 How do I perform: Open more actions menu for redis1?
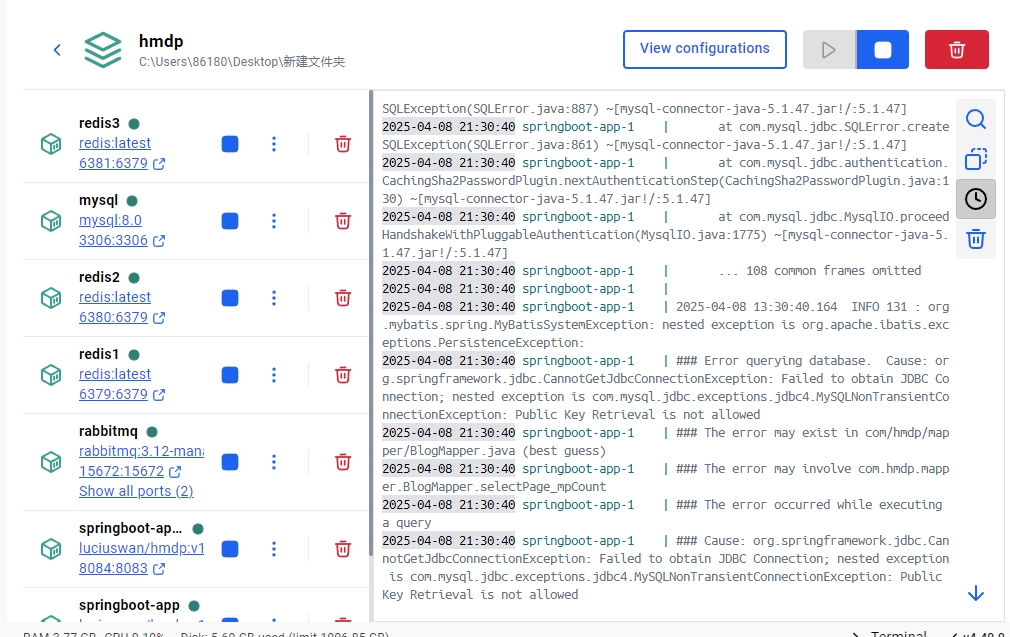[274, 375]
